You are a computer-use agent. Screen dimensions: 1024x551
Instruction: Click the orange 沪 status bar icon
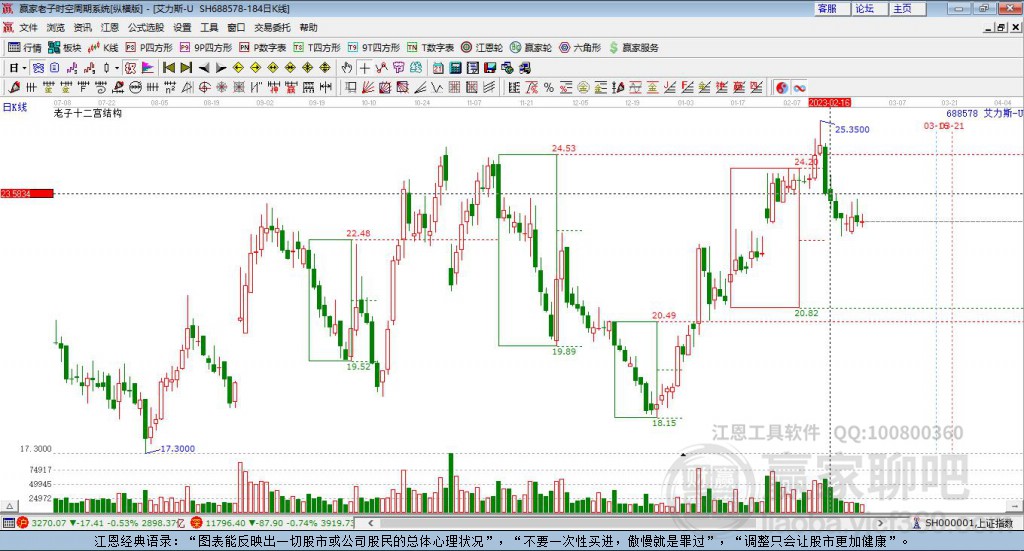click(x=24, y=523)
